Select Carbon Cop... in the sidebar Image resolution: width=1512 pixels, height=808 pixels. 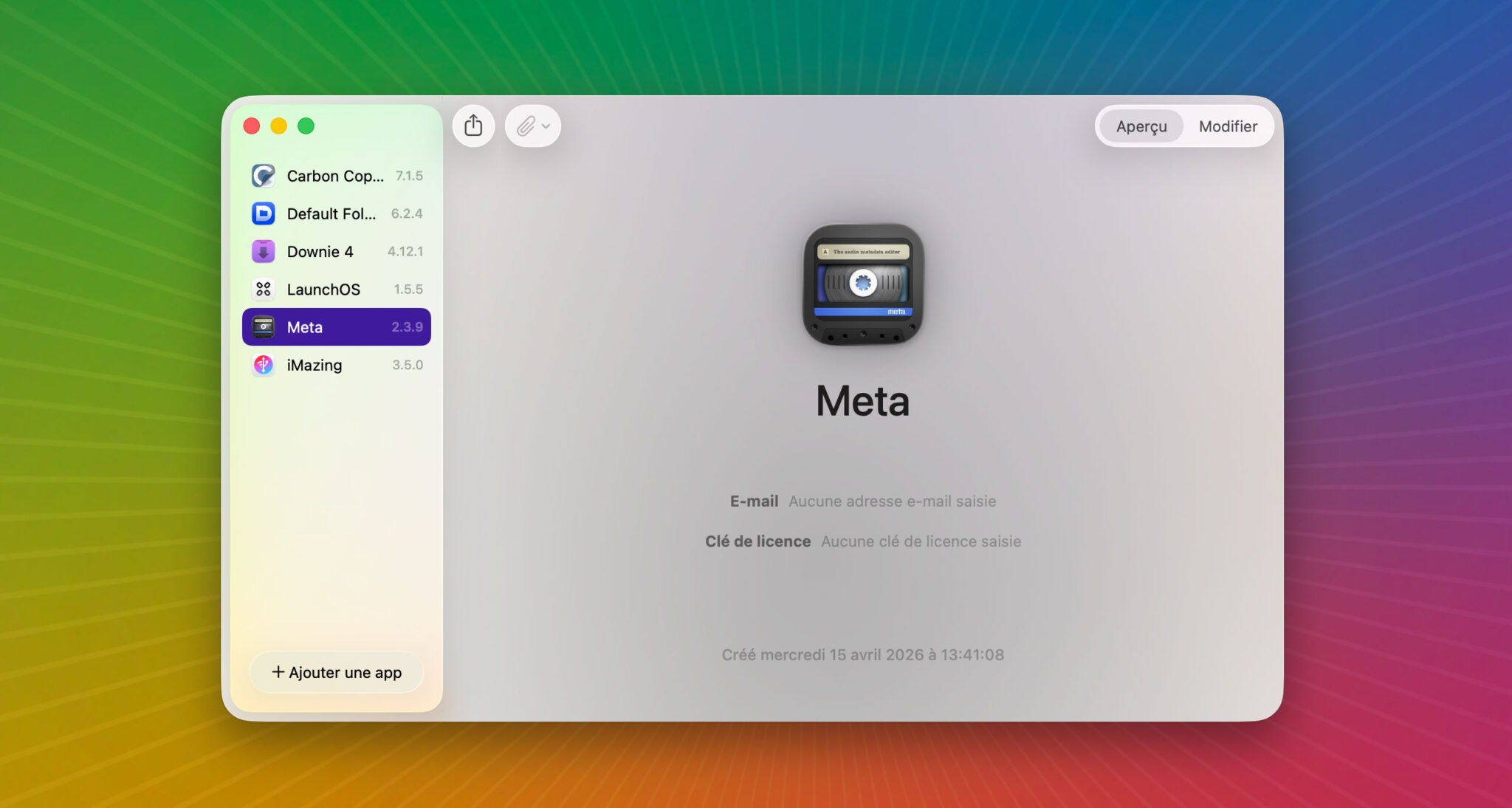335,176
